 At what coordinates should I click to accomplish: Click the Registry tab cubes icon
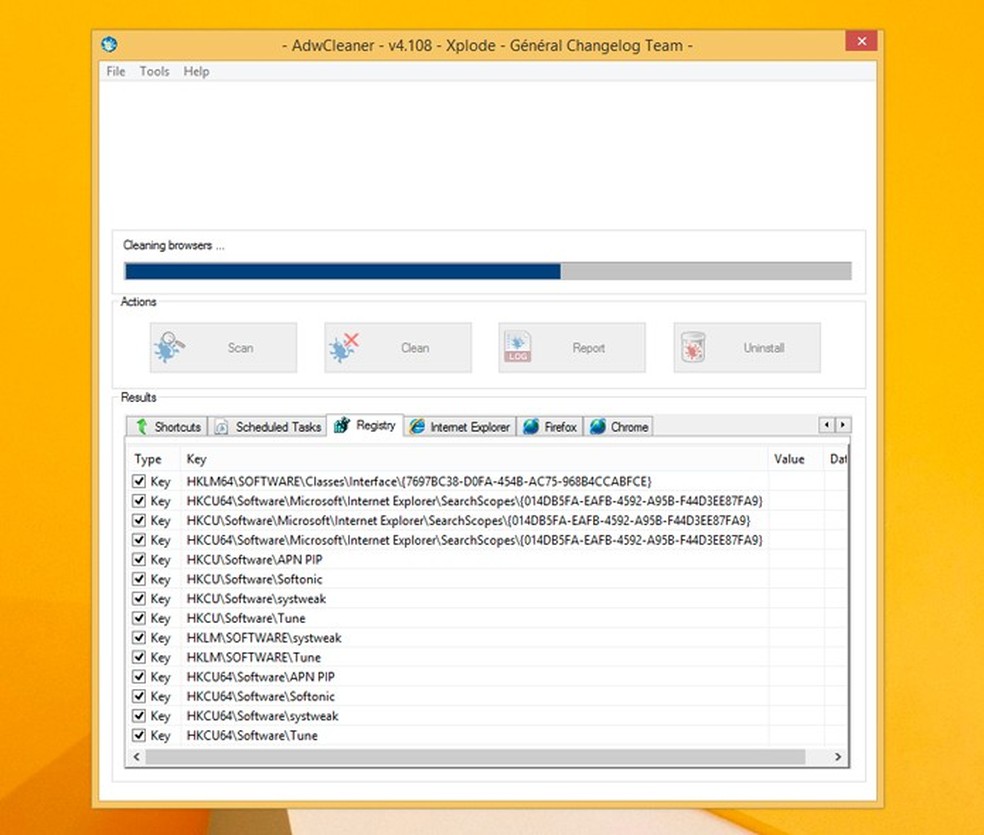coord(342,425)
